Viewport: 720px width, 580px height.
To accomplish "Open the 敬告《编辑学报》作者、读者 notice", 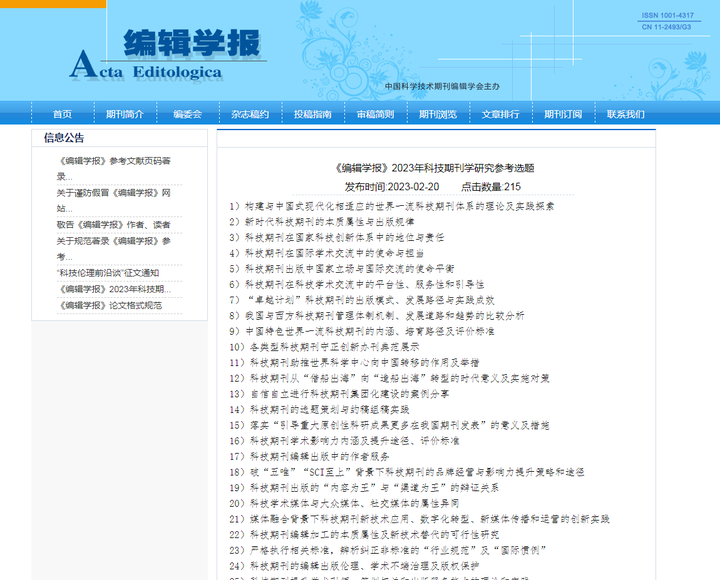I will (113, 225).
